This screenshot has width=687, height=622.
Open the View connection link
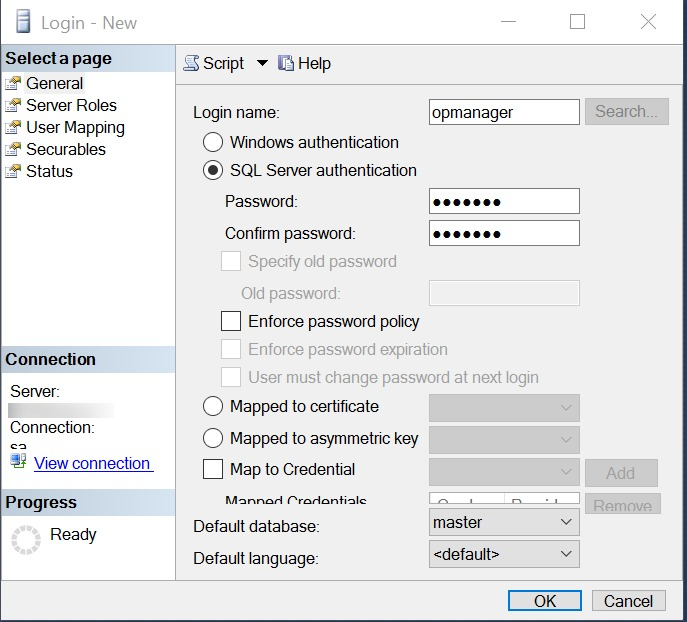tap(92, 463)
